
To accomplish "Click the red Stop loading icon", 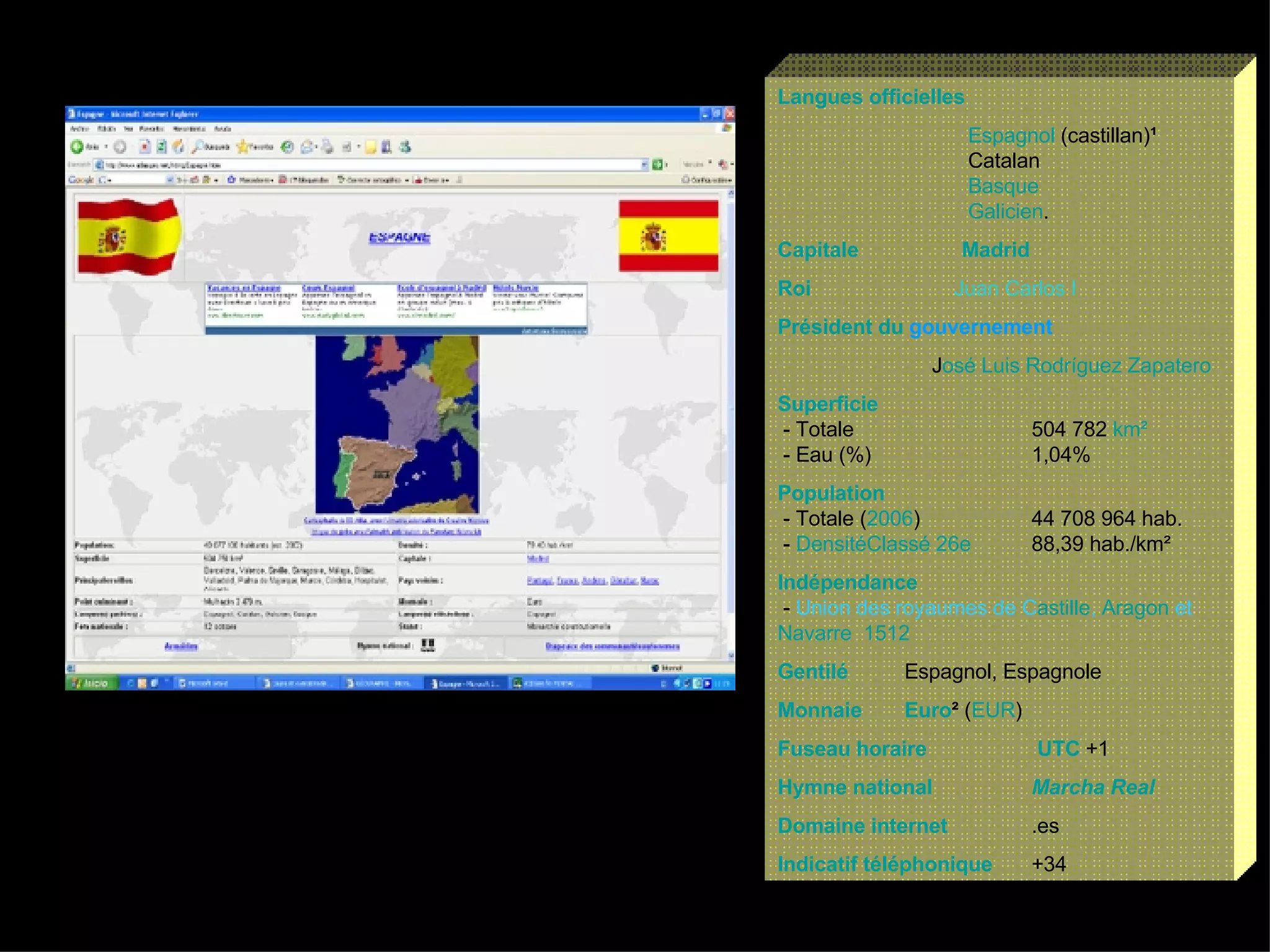I will click(145, 147).
